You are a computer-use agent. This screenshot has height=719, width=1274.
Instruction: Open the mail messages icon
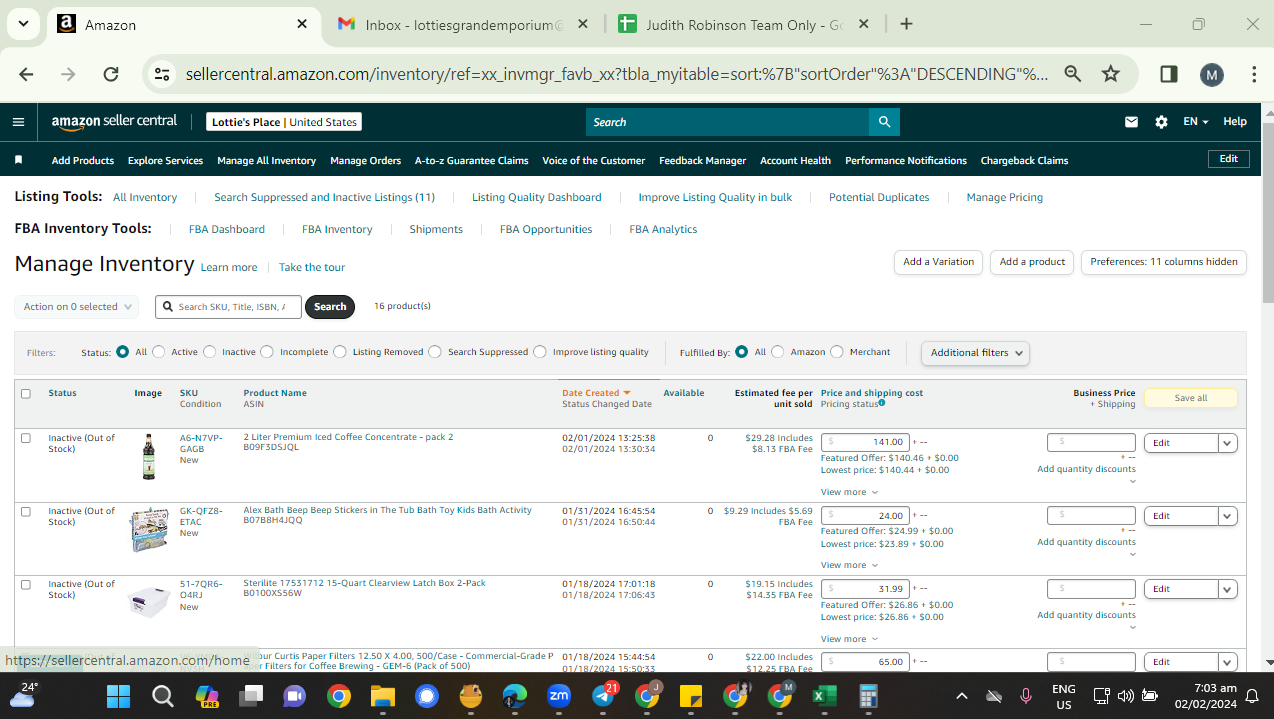coord(1131,122)
